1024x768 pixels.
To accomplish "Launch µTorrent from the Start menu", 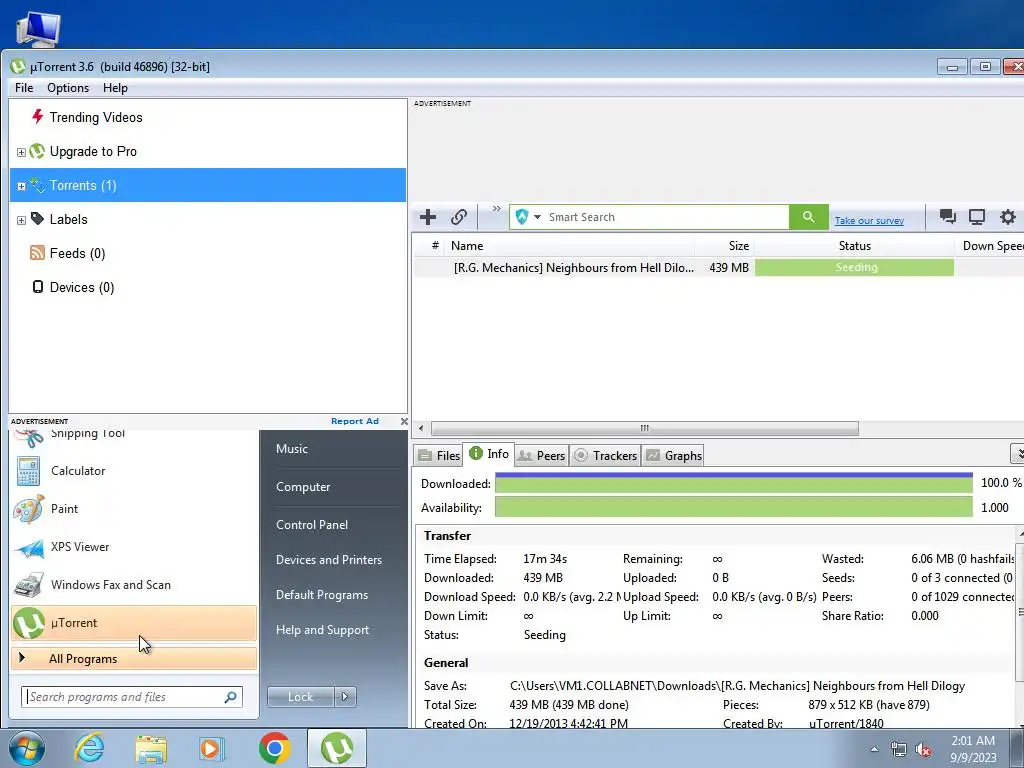I will (x=135, y=622).
